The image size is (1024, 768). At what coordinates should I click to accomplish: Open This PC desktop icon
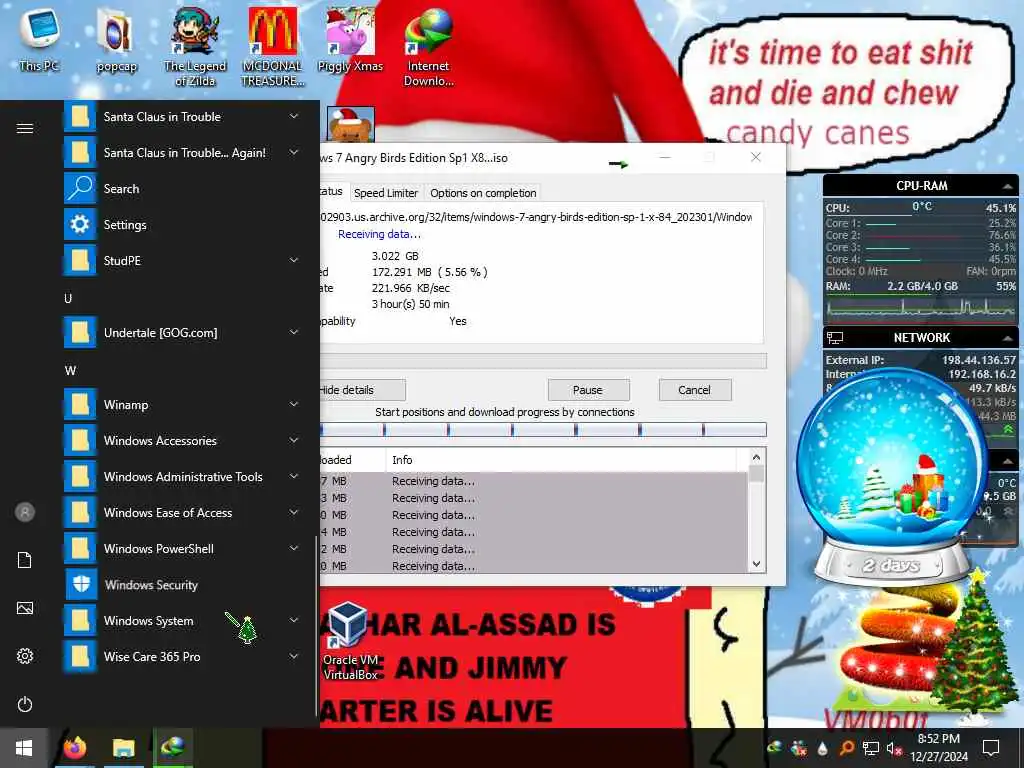click(39, 39)
